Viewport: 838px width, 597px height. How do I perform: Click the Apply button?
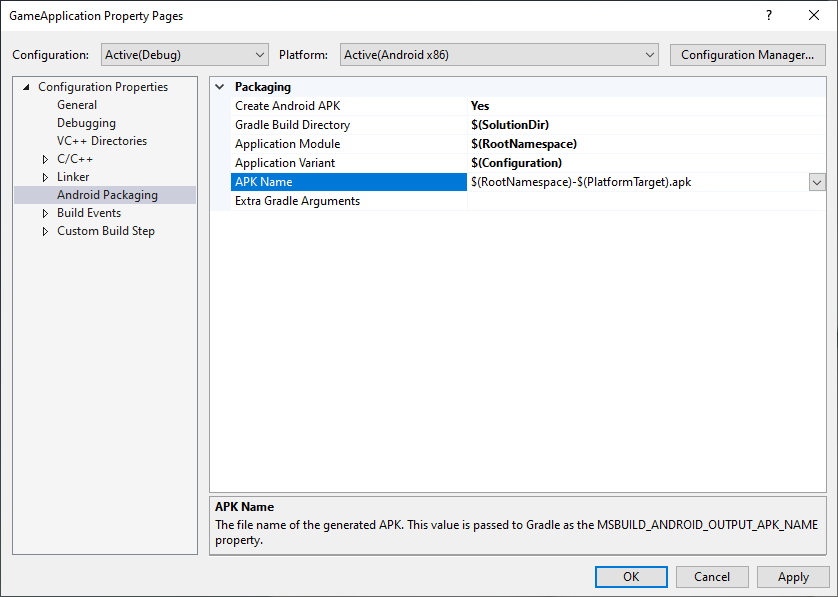tap(792, 577)
